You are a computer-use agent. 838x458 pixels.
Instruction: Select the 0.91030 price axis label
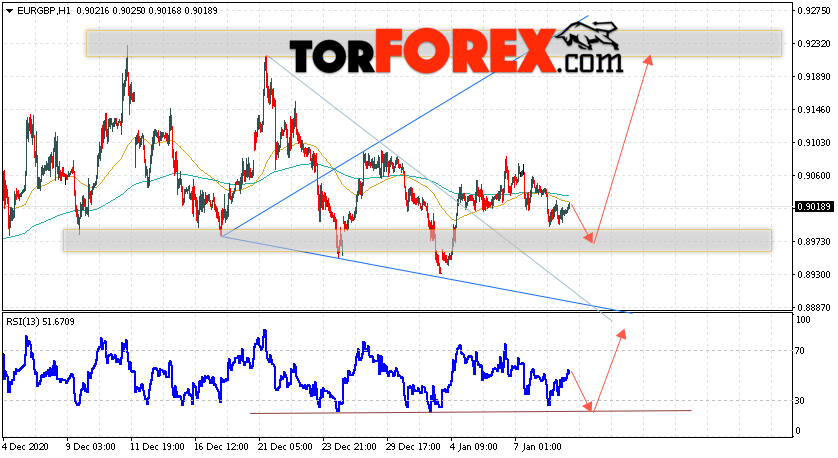(x=814, y=143)
